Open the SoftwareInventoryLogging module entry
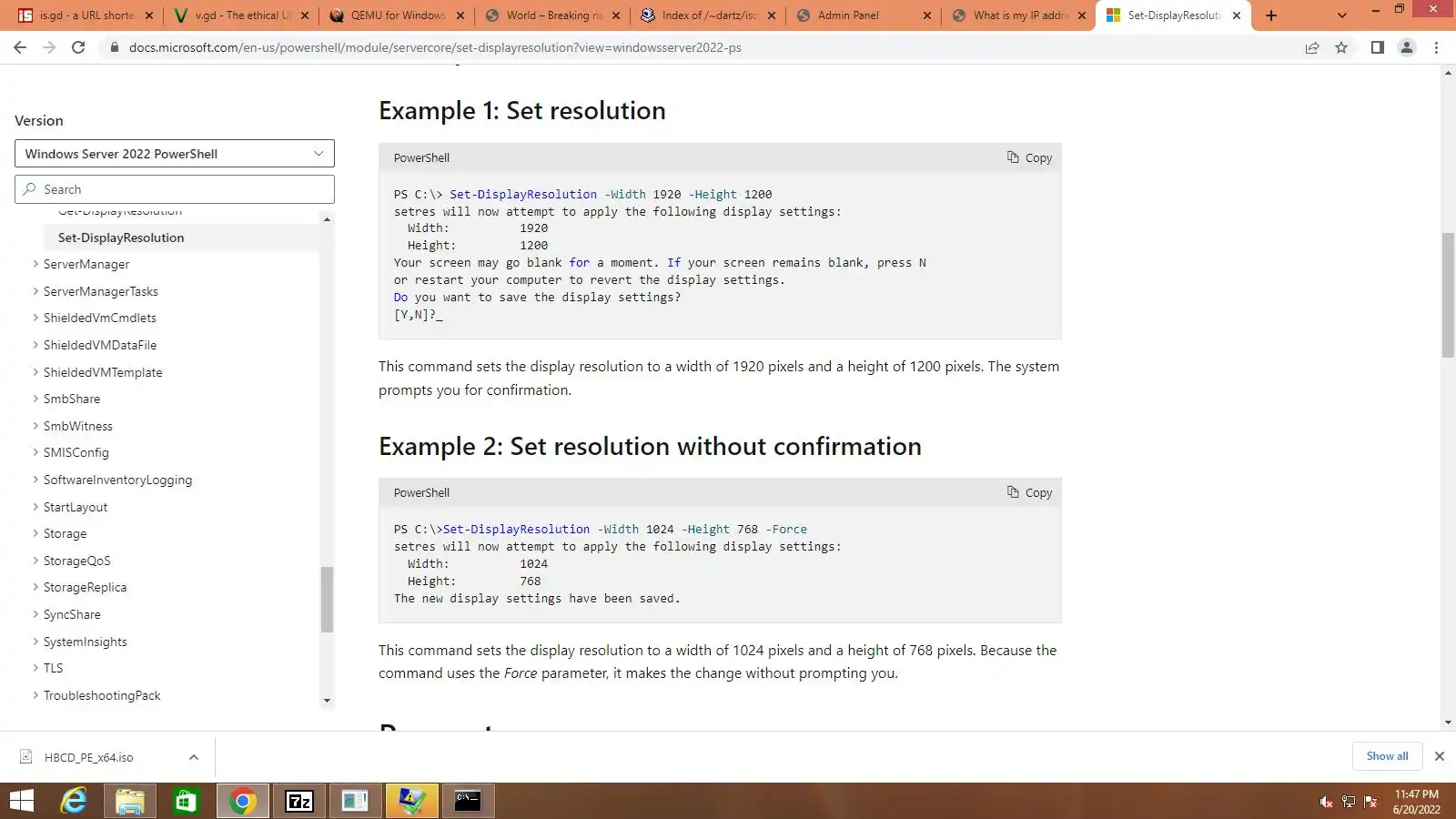This screenshot has width=1456, height=819. point(117,480)
